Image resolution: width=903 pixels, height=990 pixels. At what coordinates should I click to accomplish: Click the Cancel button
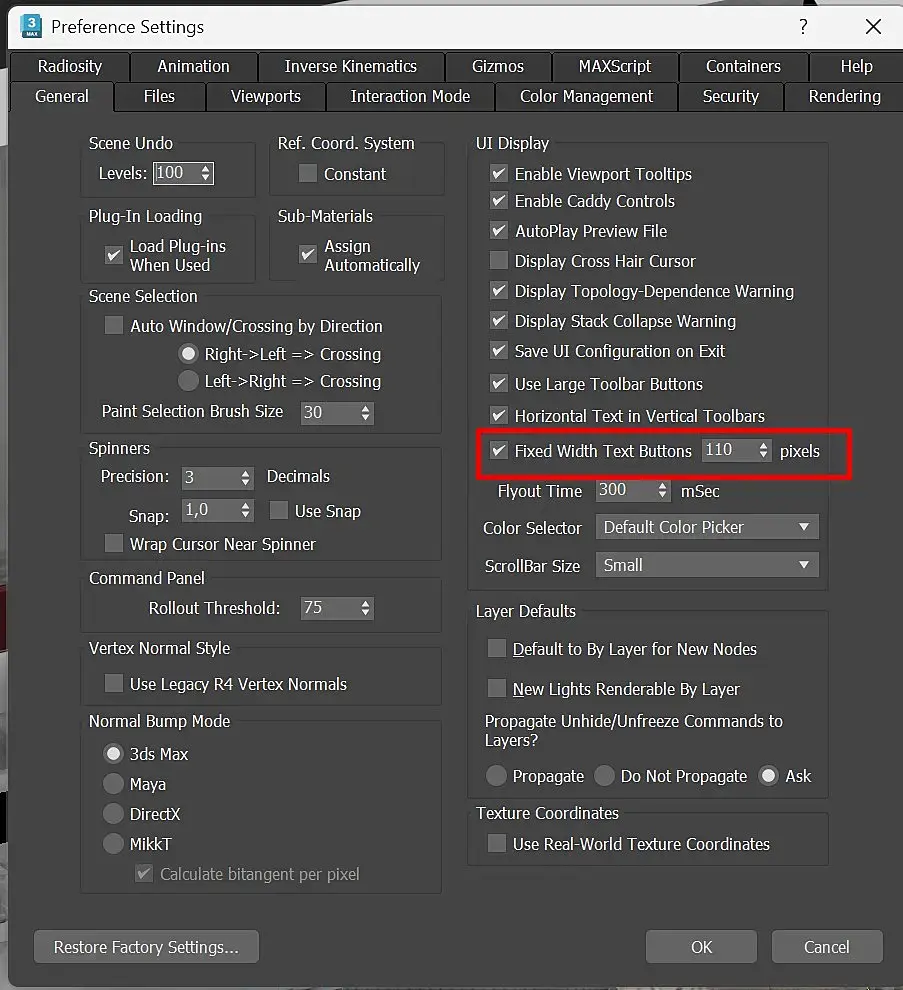click(x=827, y=946)
